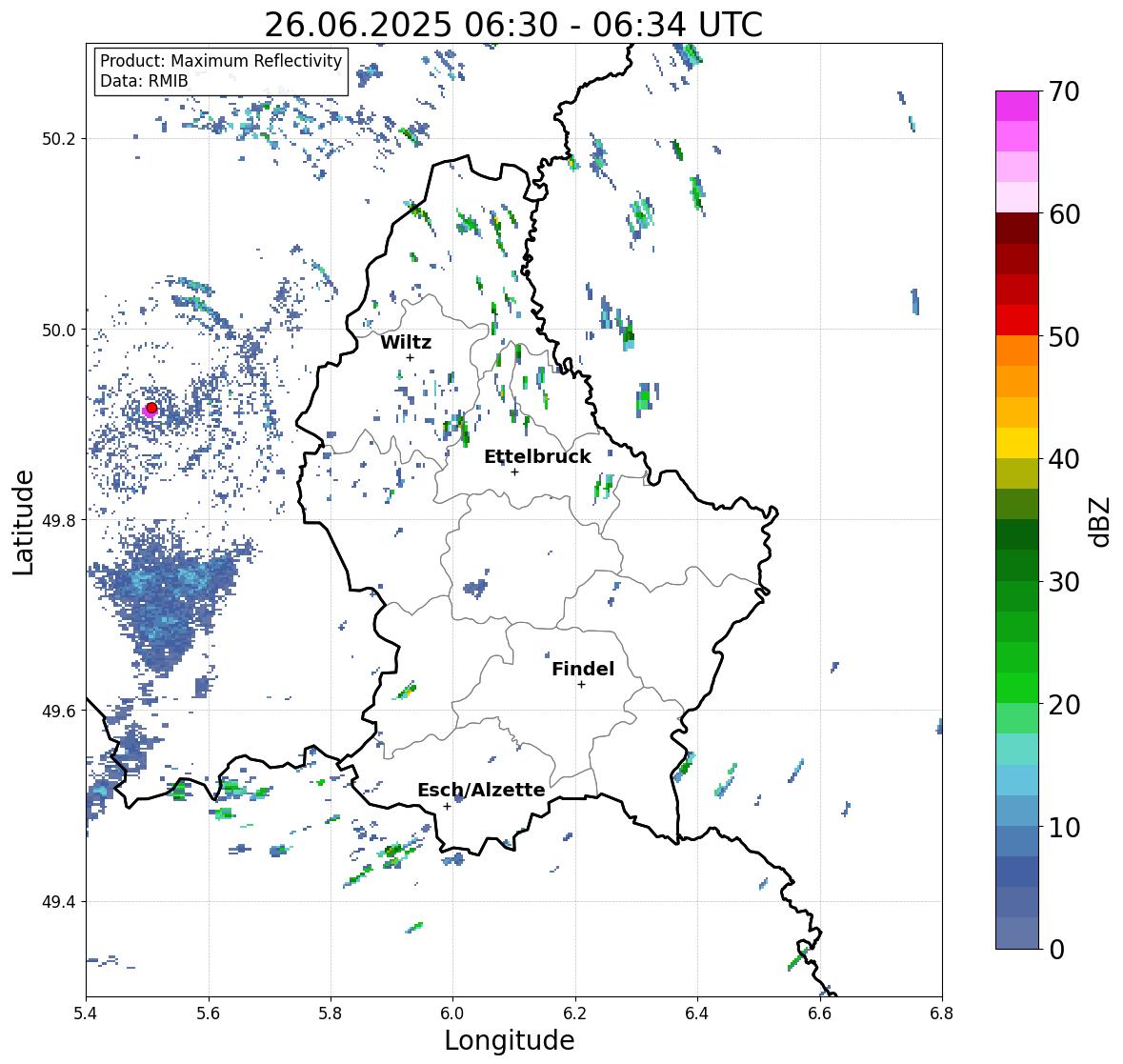Viewport: 1123px width, 1064px height.
Task: Click the 6.0 longitude tick label
Action: tap(452, 1014)
